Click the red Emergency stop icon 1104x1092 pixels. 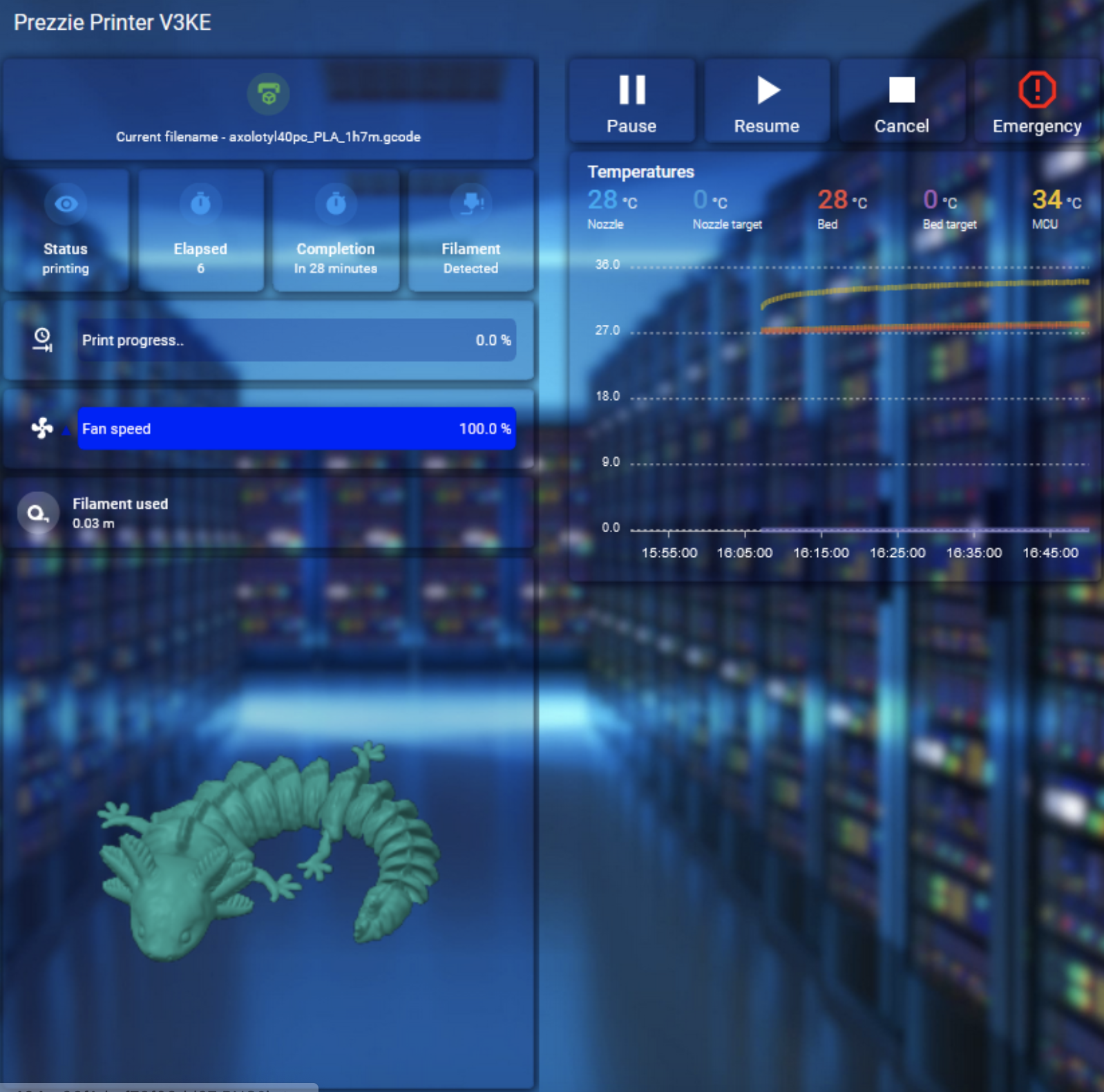pos(1037,90)
